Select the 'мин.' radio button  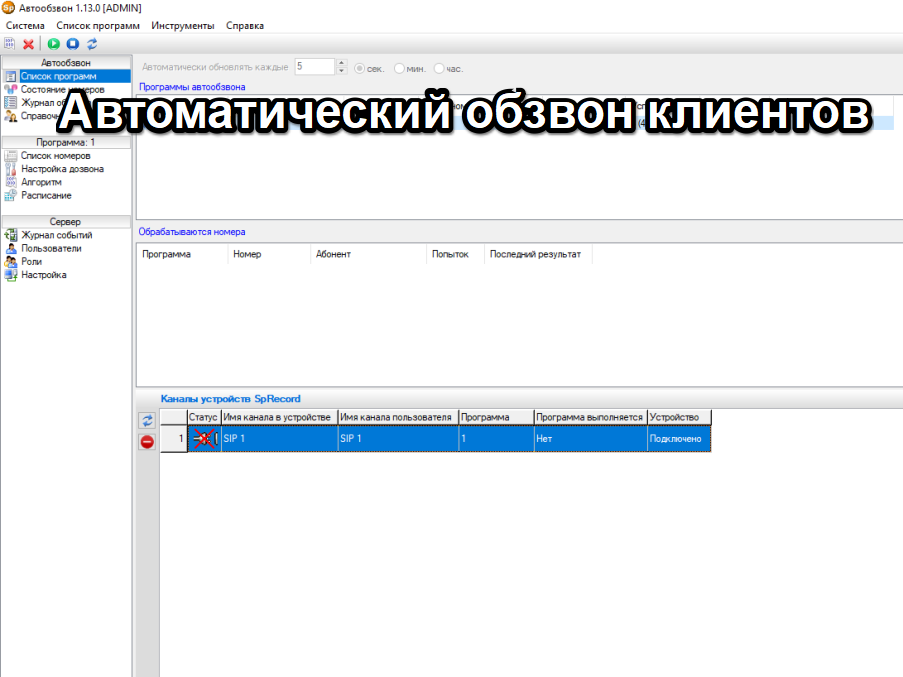pos(400,68)
